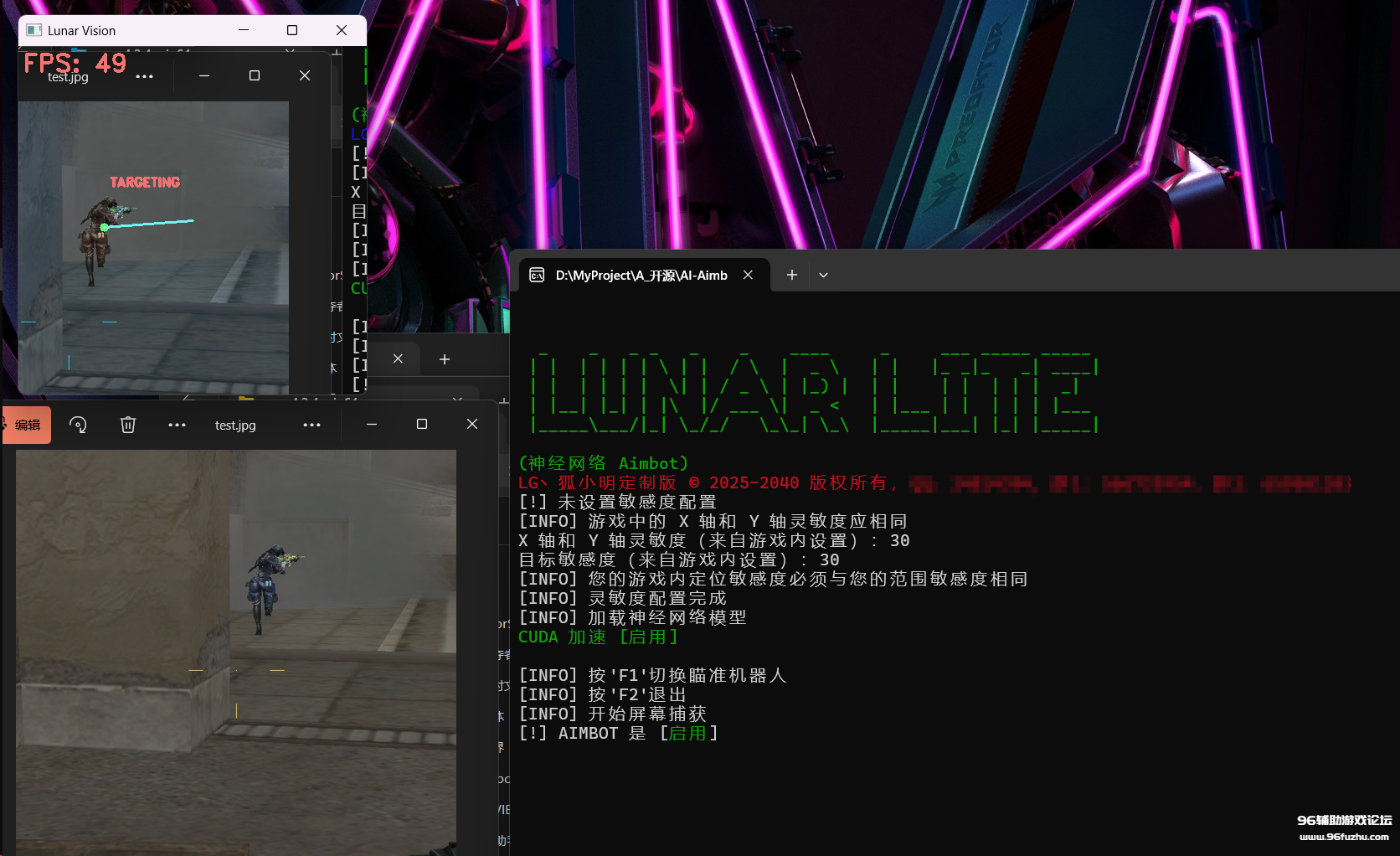Click the '开始屏幕捕获' info line
This screenshot has height=856, width=1400.
pos(613,714)
